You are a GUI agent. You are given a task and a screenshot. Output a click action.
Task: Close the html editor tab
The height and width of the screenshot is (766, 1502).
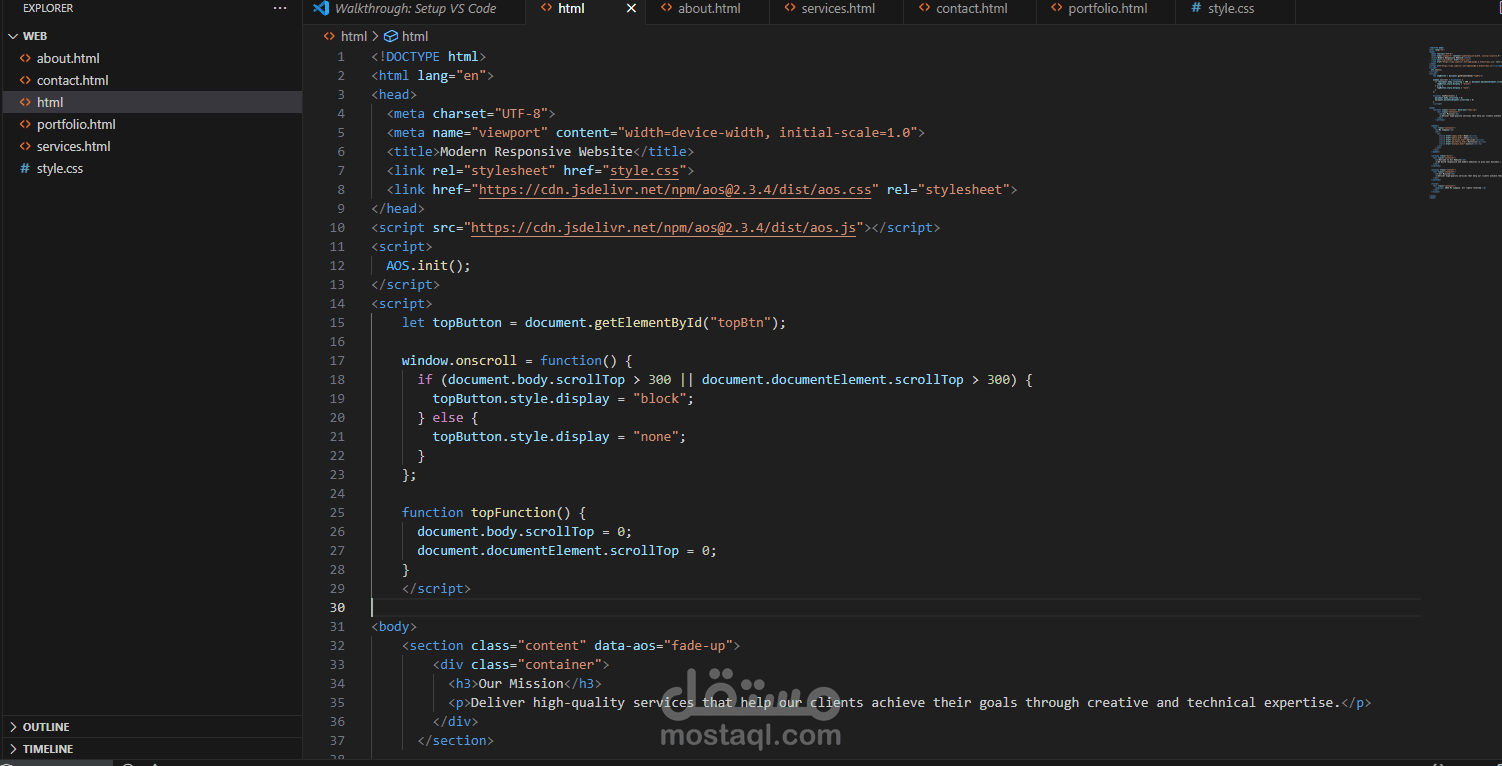click(631, 8)
